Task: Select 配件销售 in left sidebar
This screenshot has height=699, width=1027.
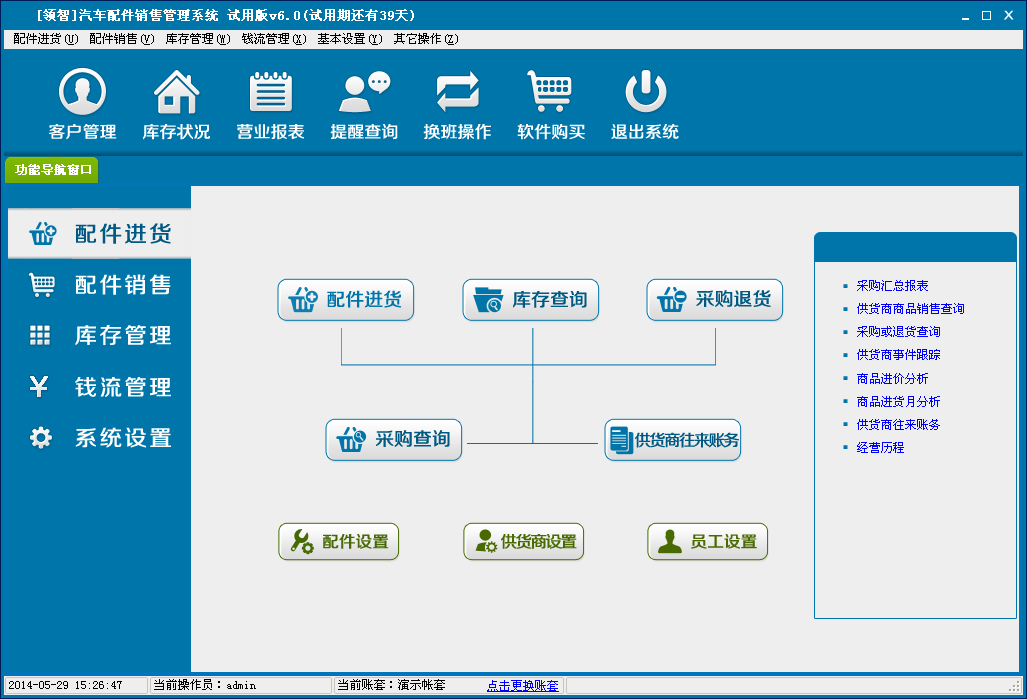Action: (100, 285)
